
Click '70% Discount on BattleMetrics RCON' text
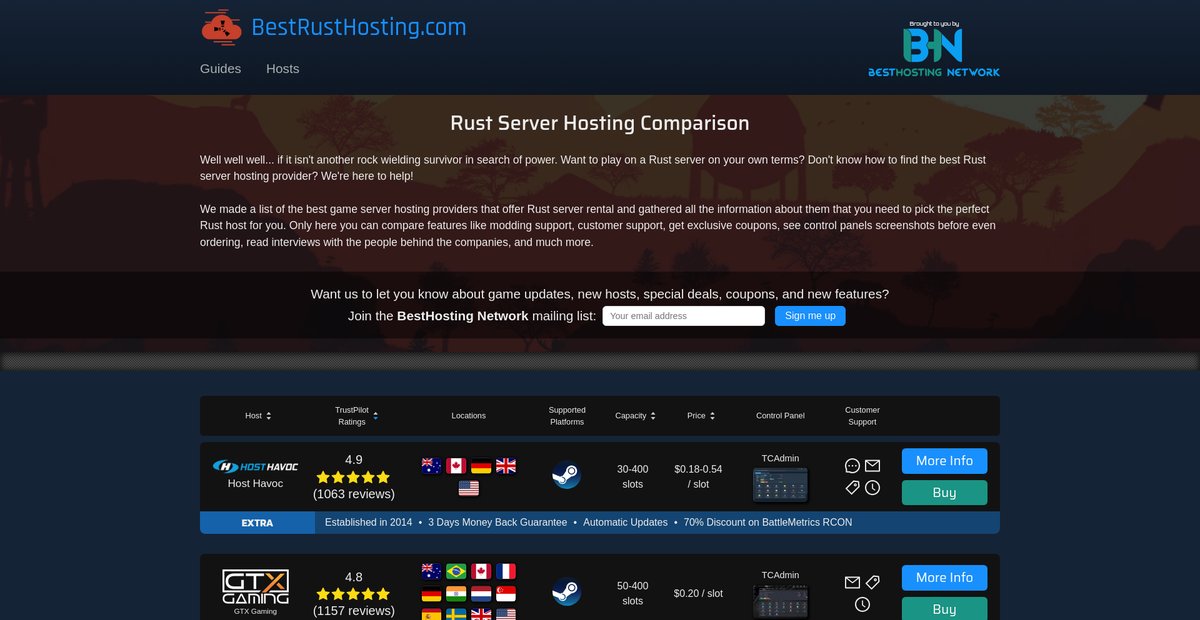coord(768,522)
